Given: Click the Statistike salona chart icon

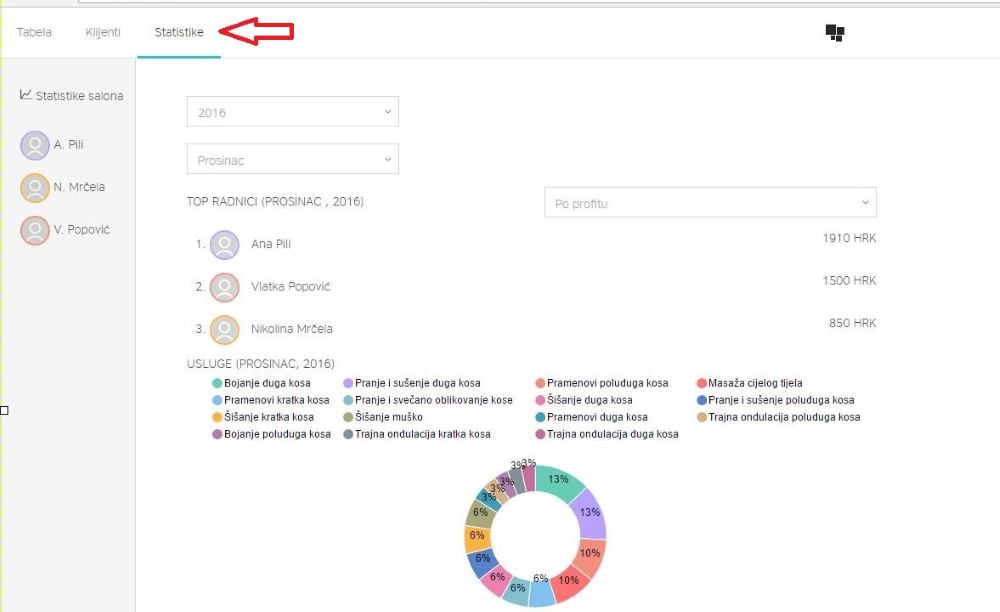Looking at the screenshot, I should 26,95.
